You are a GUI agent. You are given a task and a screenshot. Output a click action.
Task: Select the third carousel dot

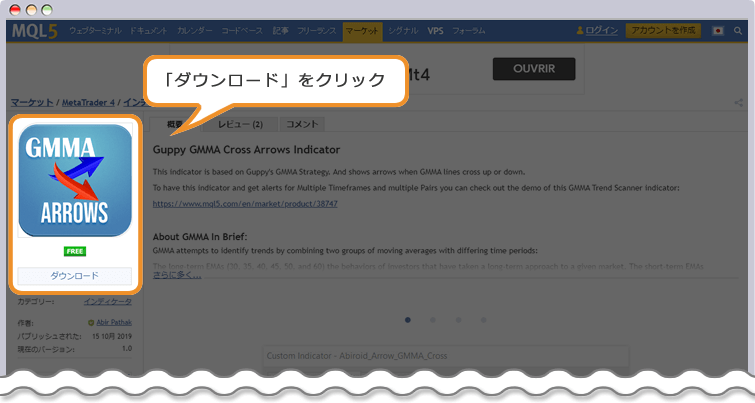pos(458,320)
